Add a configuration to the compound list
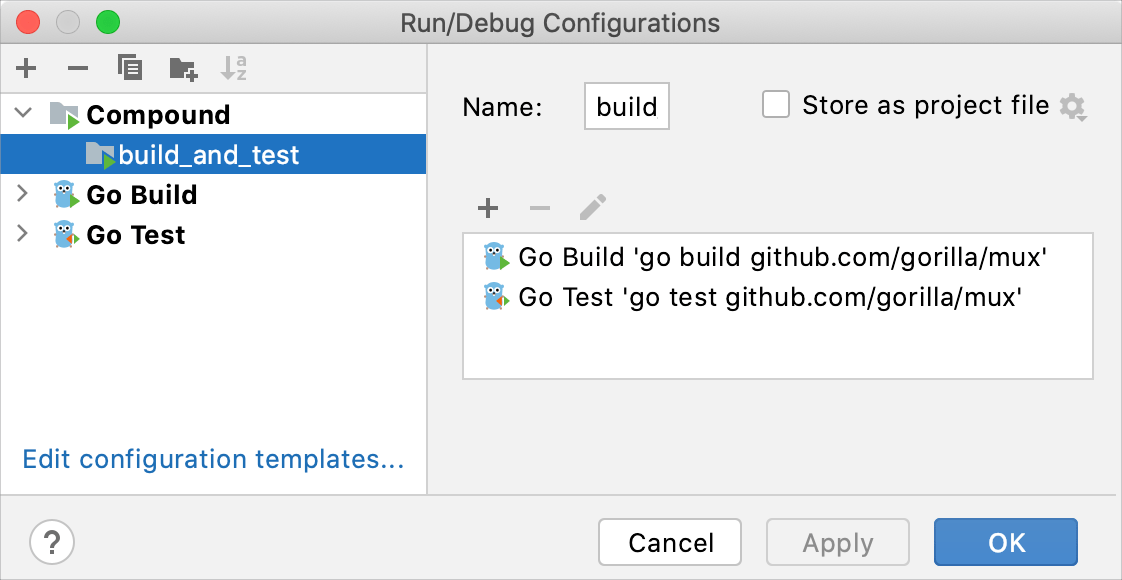Screen dimensions: 1122x580 [488, 208]
